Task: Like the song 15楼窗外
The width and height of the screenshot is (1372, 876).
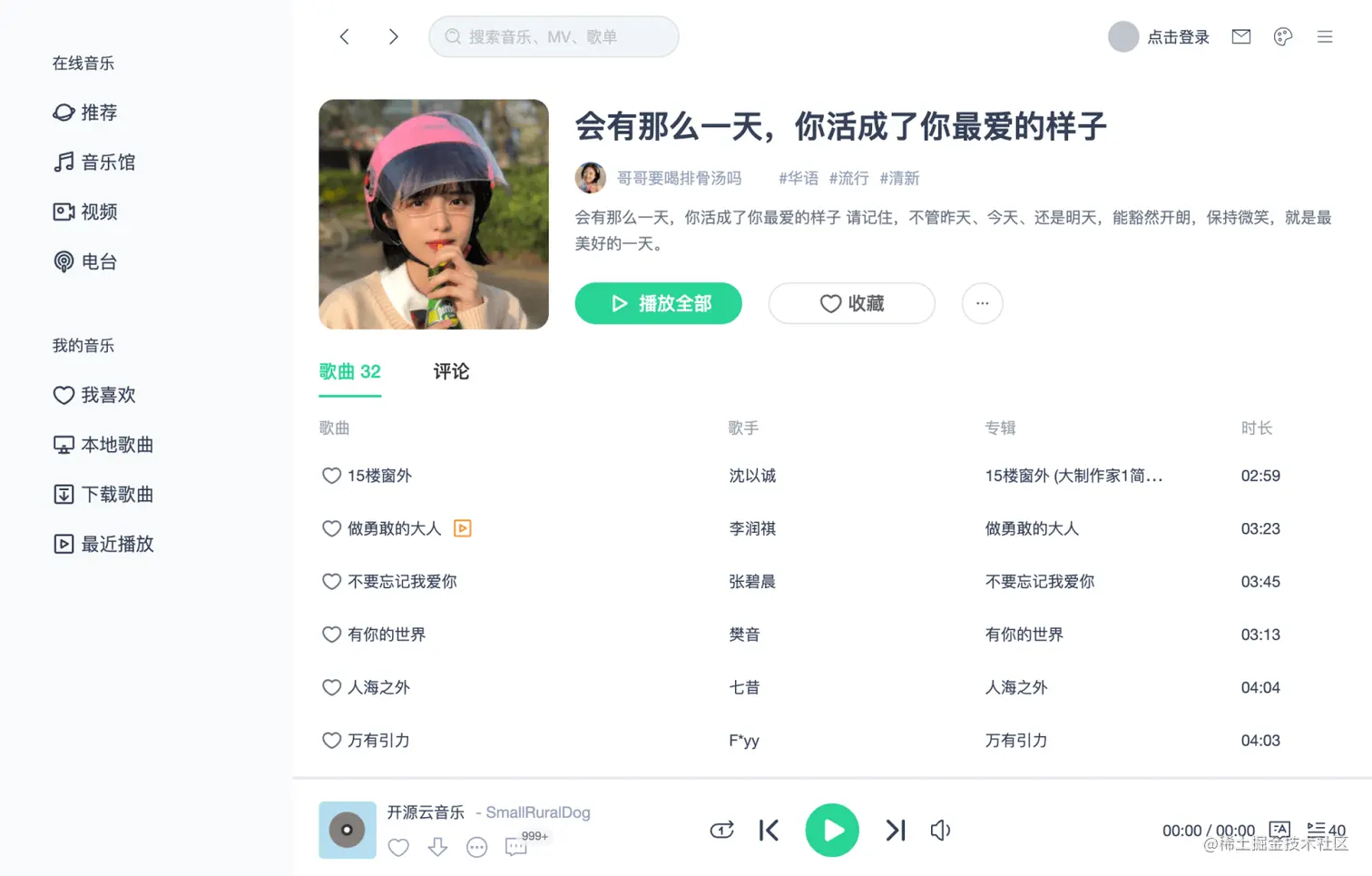Action: (331, 476)
